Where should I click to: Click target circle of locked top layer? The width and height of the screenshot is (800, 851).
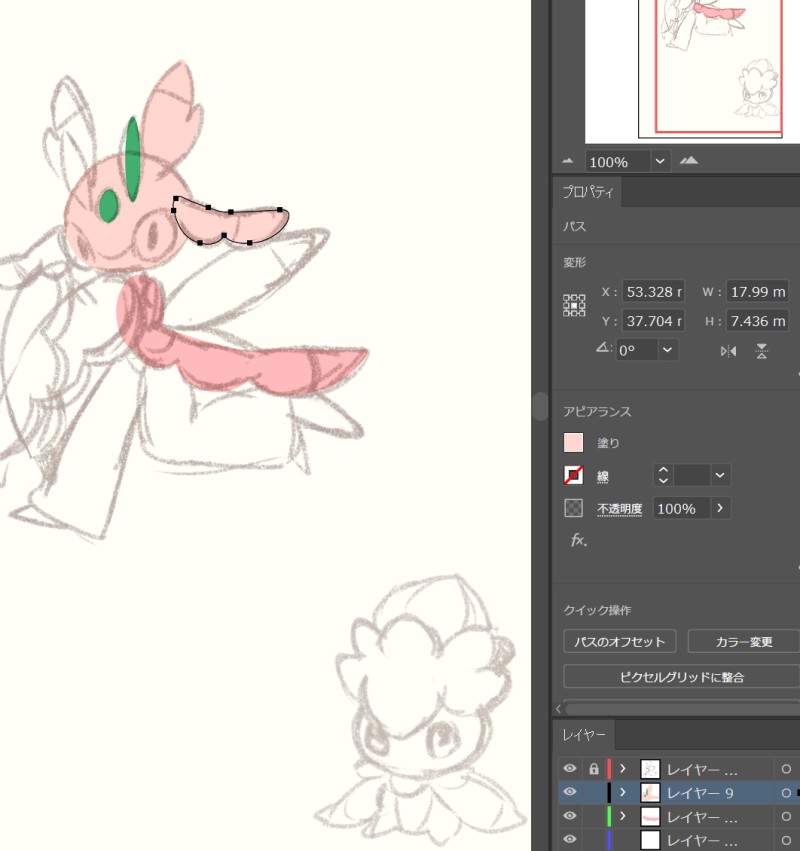pos(786,769)
